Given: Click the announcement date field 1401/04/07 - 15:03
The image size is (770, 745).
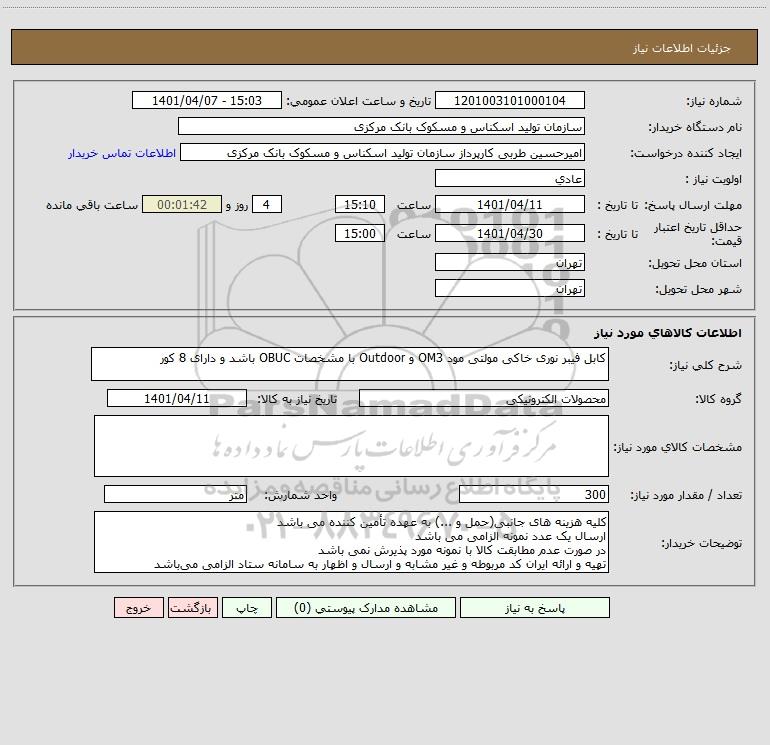Looking at the screenshot, I should pos(207,100).
